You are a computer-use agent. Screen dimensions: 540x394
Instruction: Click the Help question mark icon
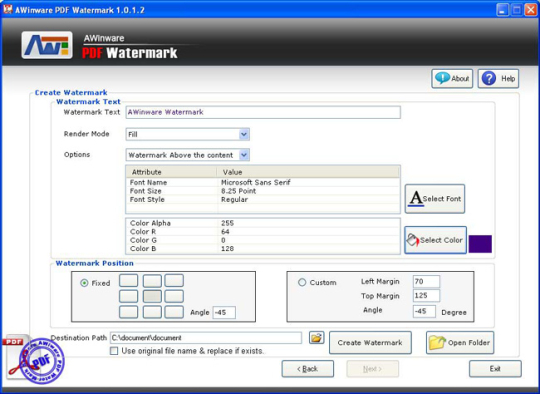click(489, 79)
